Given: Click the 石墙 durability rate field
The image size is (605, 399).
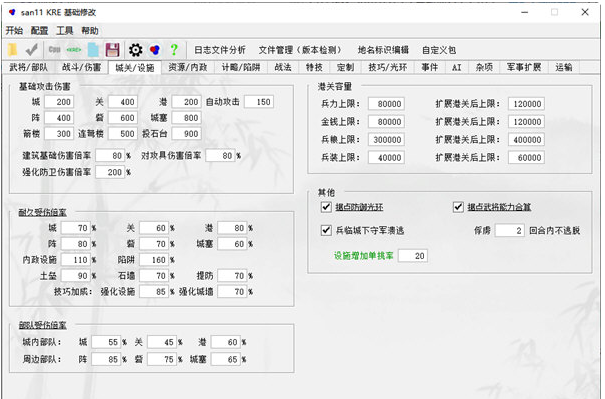Looking at the screenshot, I should click(154, 276).
